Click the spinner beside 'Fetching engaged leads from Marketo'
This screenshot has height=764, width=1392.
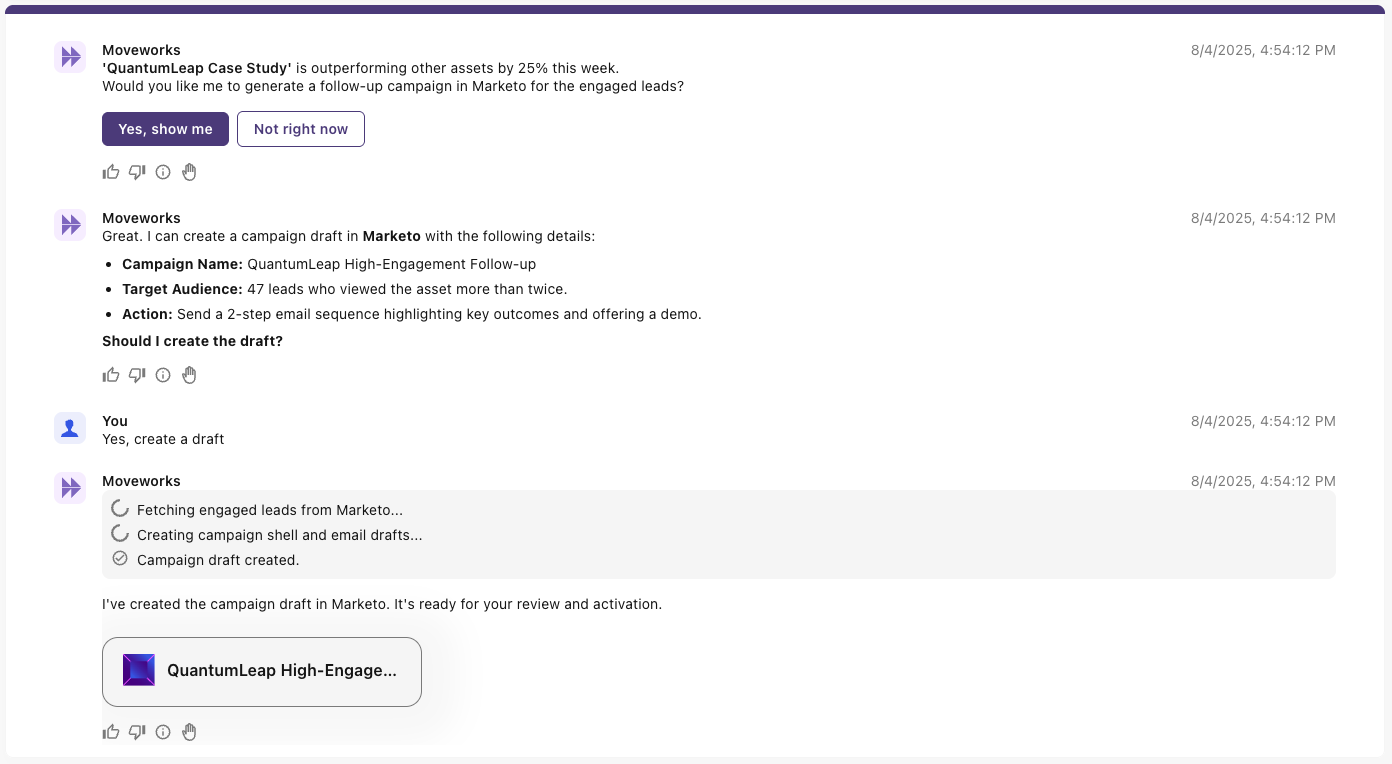[120, 509]
